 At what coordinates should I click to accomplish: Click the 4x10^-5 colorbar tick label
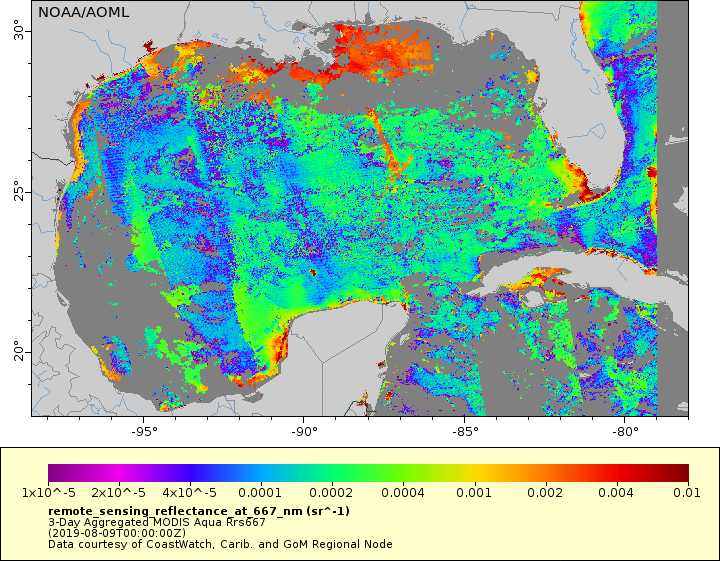[x=190, y=493]
